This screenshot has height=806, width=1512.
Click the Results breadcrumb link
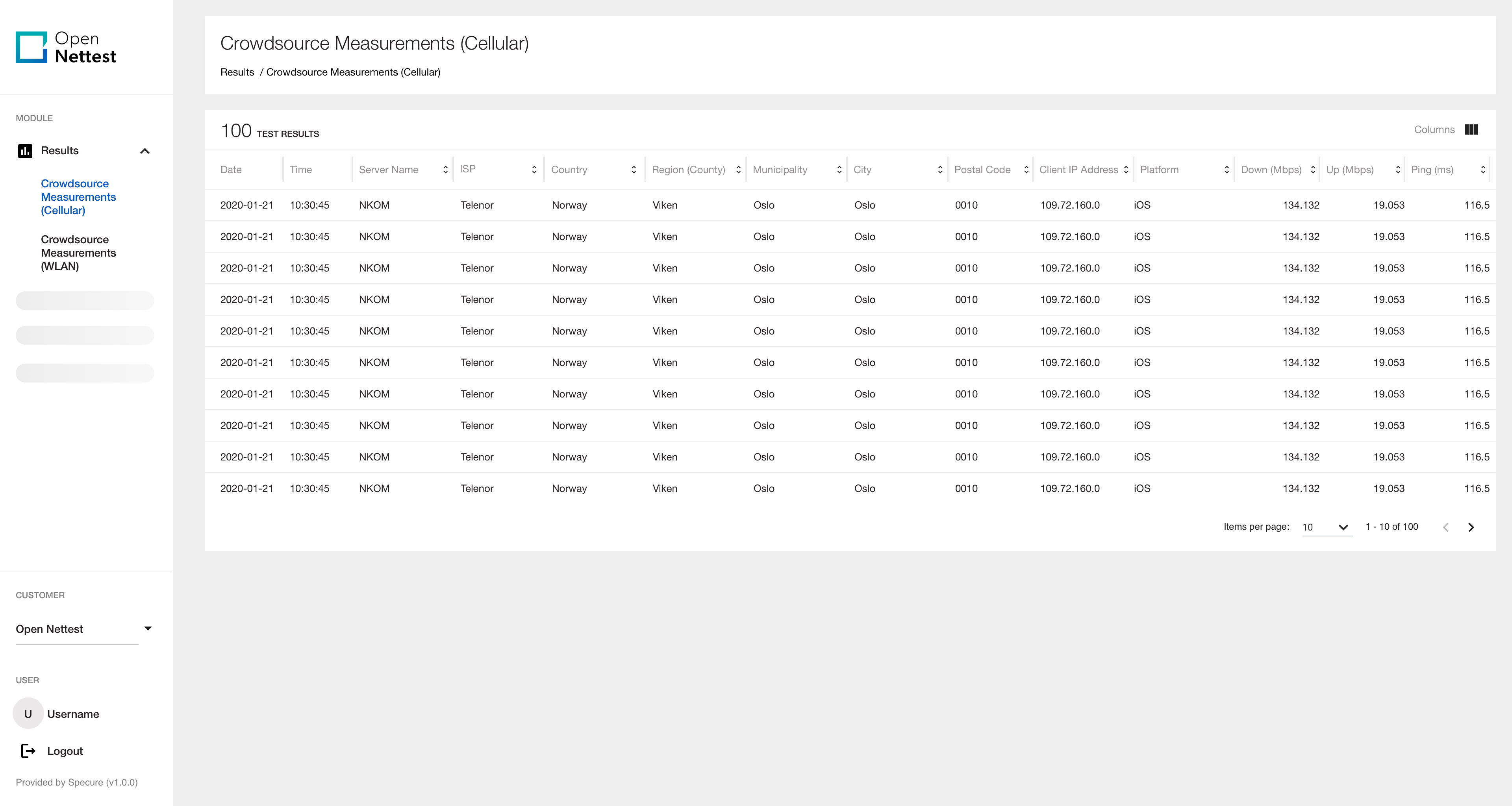[x=237, y=72]
